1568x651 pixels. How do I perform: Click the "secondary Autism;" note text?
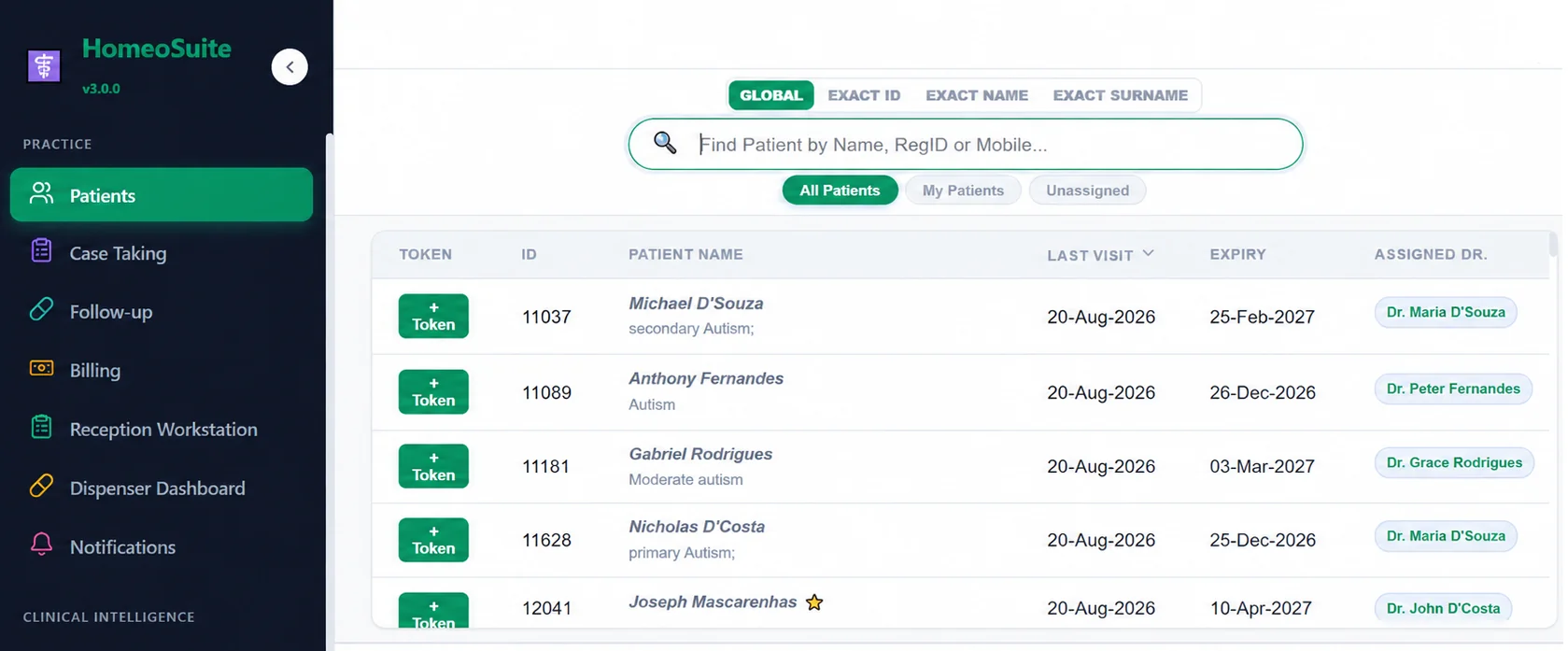tap(691, 329)
